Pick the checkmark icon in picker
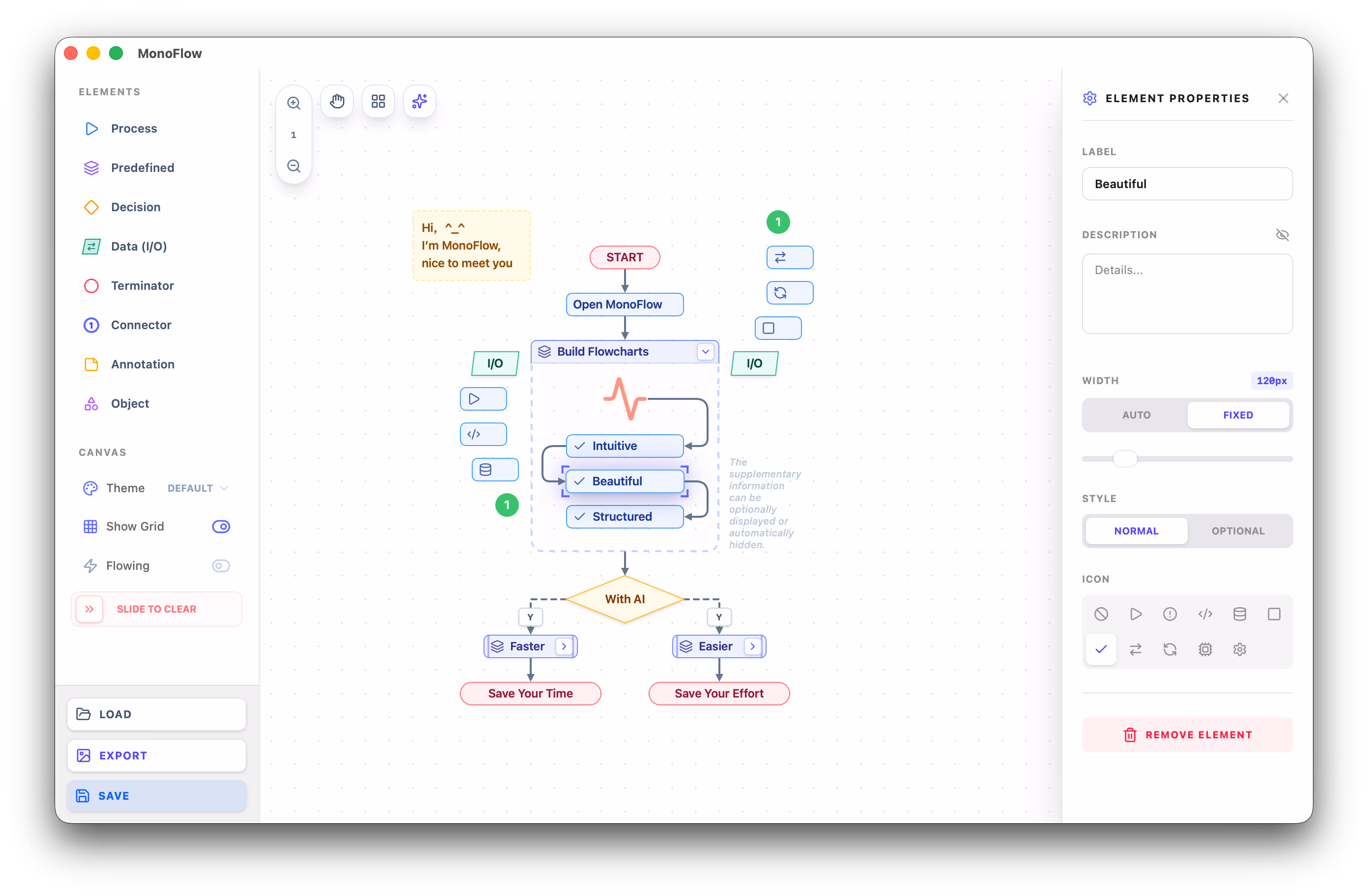The width and height of the screenshot is (1368, 896). (x=1101, y=649)
